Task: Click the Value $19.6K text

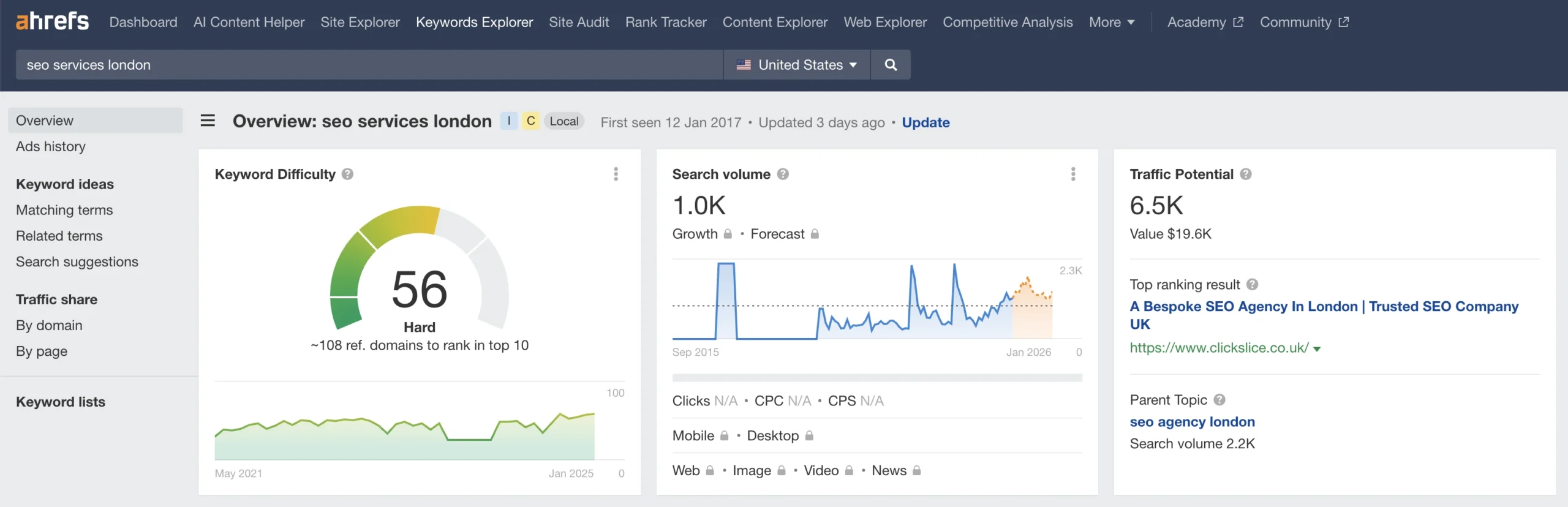Action: click(1170, 234)
